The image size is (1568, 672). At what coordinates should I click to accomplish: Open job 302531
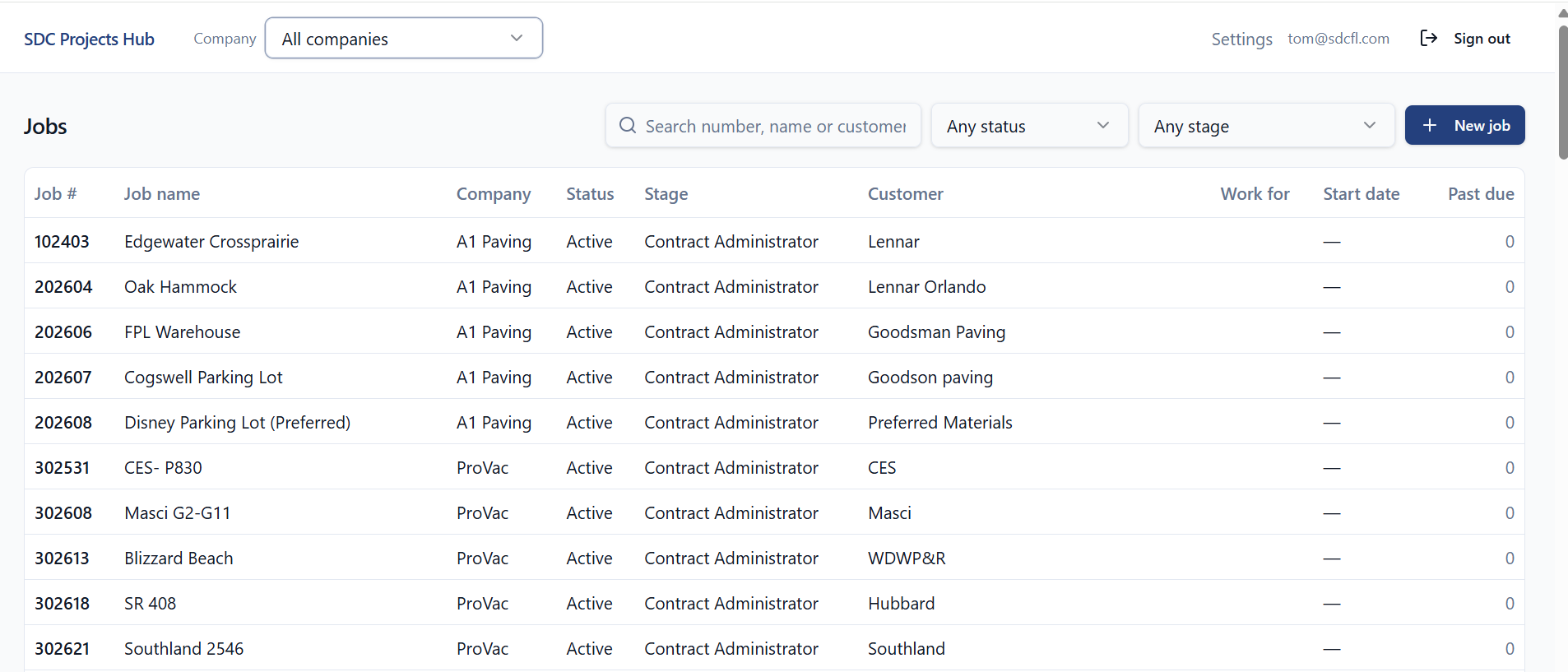[62, 468]
